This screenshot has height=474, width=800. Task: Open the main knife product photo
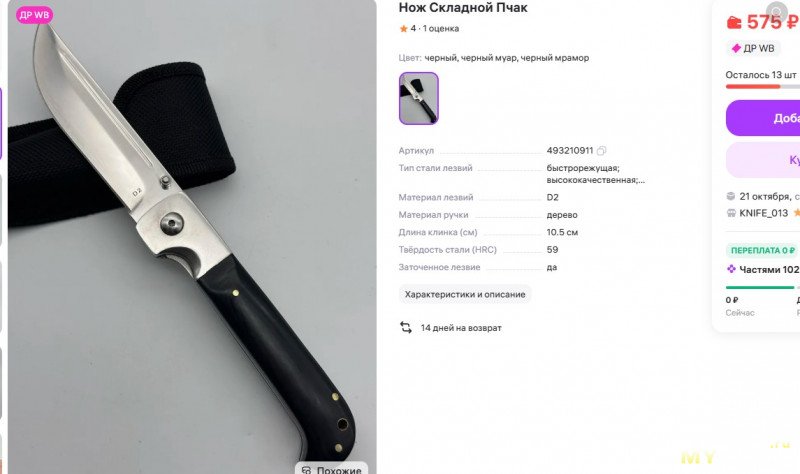pos(192,237)
